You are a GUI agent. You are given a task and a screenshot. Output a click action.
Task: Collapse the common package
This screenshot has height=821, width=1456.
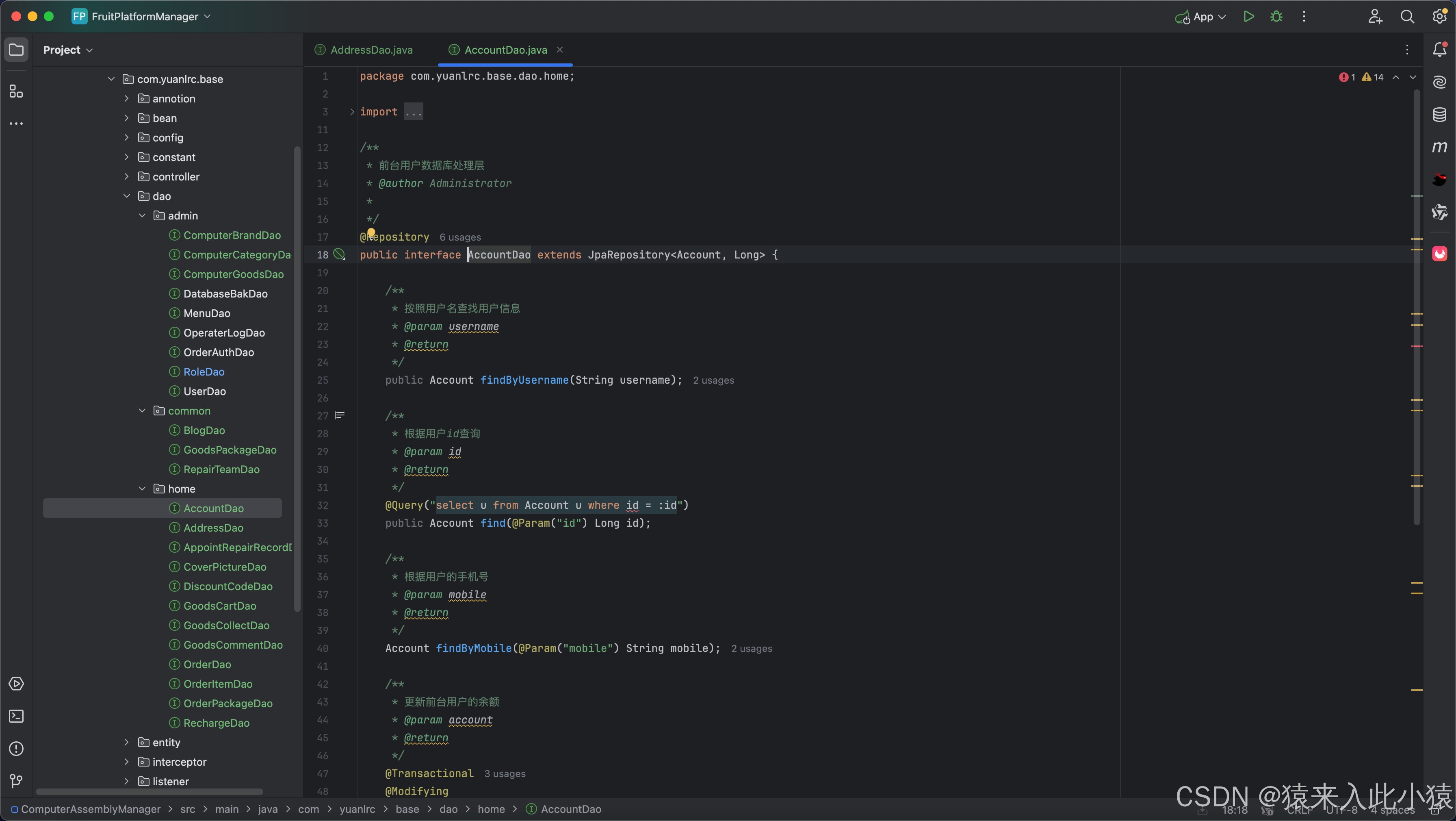click(x=142, y=410)
